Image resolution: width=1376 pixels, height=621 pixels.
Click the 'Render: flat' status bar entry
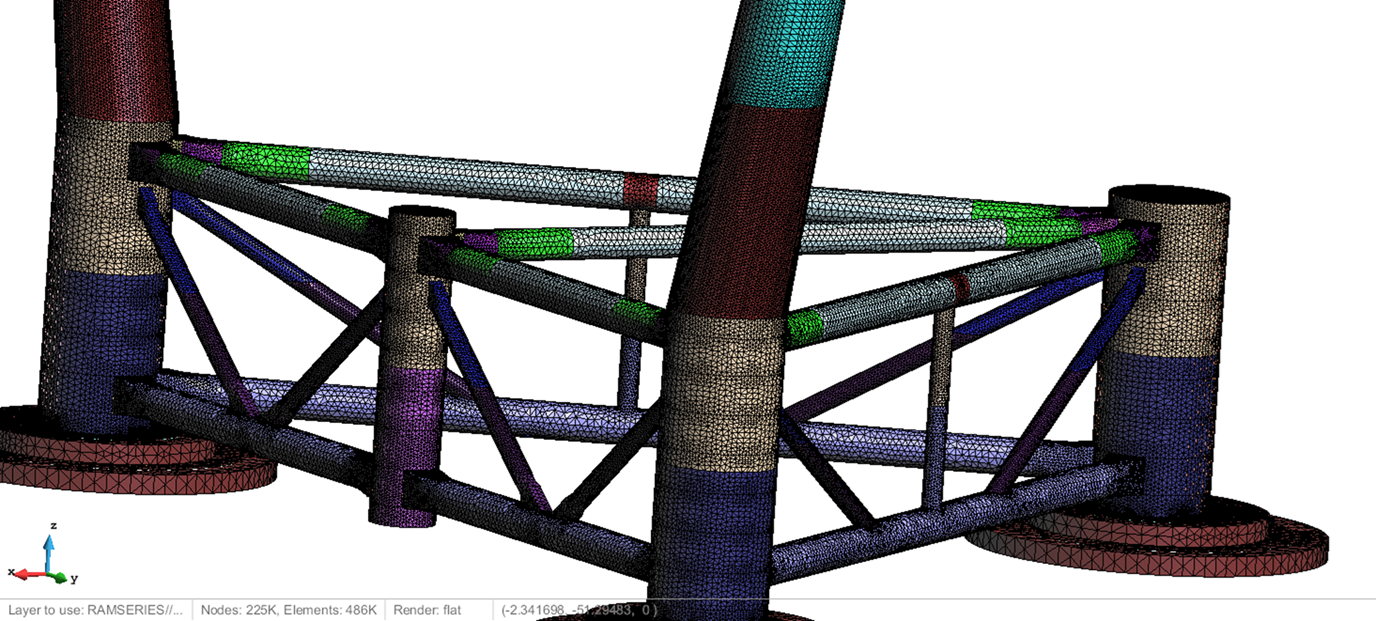tap(426, 609)
